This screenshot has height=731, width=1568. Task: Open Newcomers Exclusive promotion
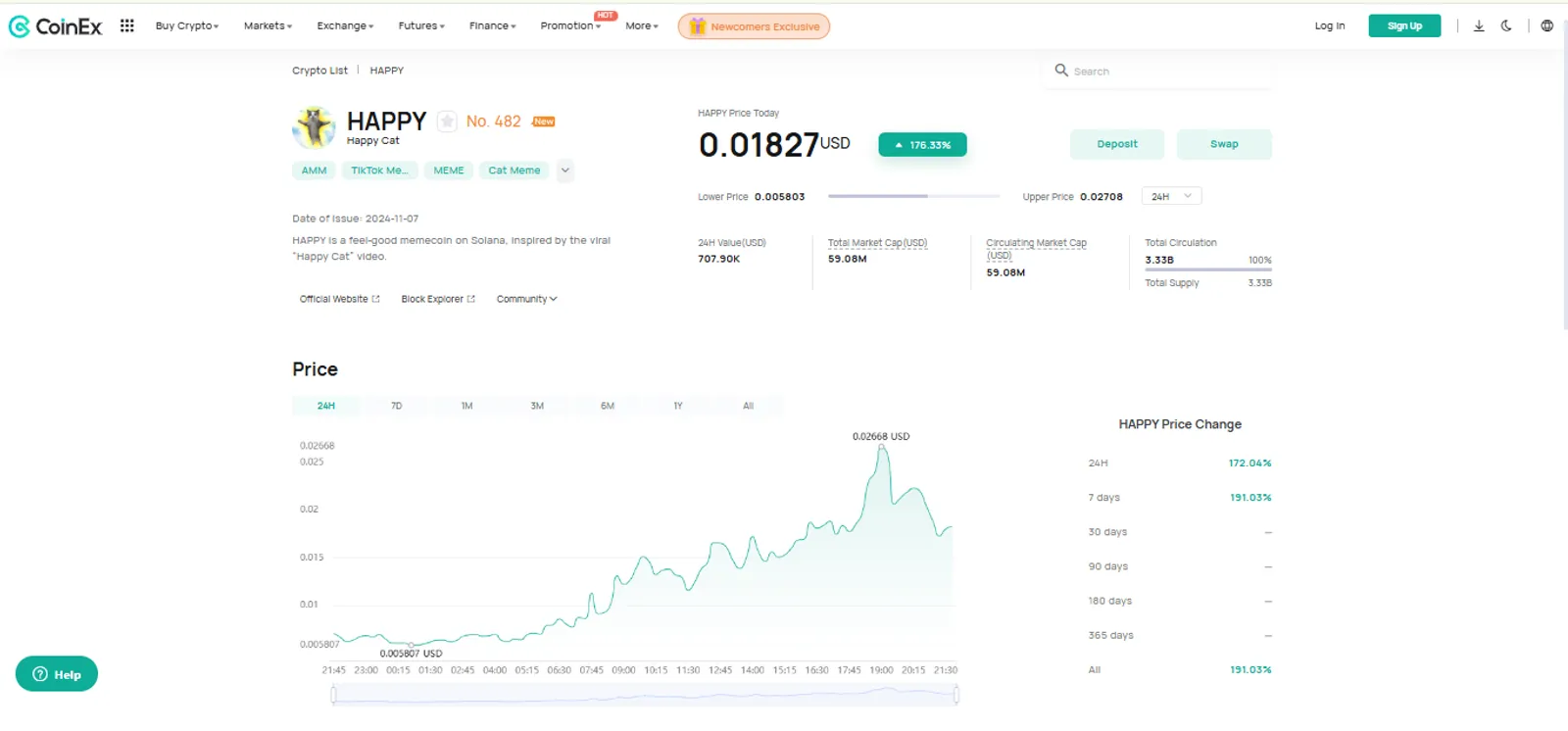(x=754, y=26)
